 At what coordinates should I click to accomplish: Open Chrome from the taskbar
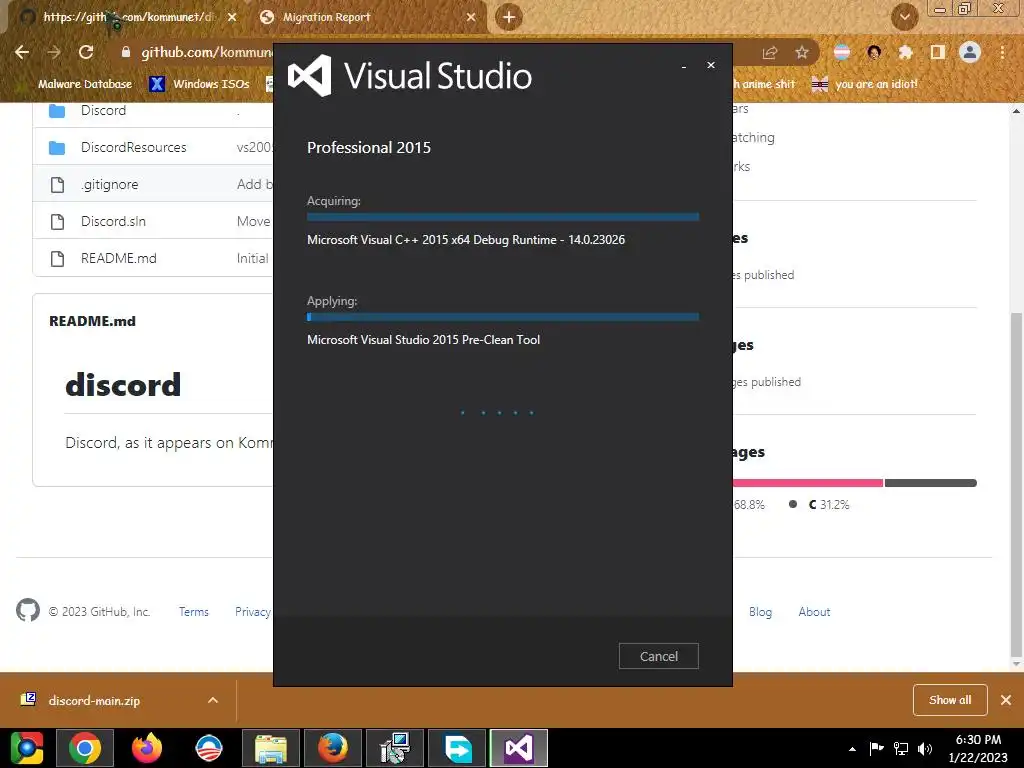[85, 748]
